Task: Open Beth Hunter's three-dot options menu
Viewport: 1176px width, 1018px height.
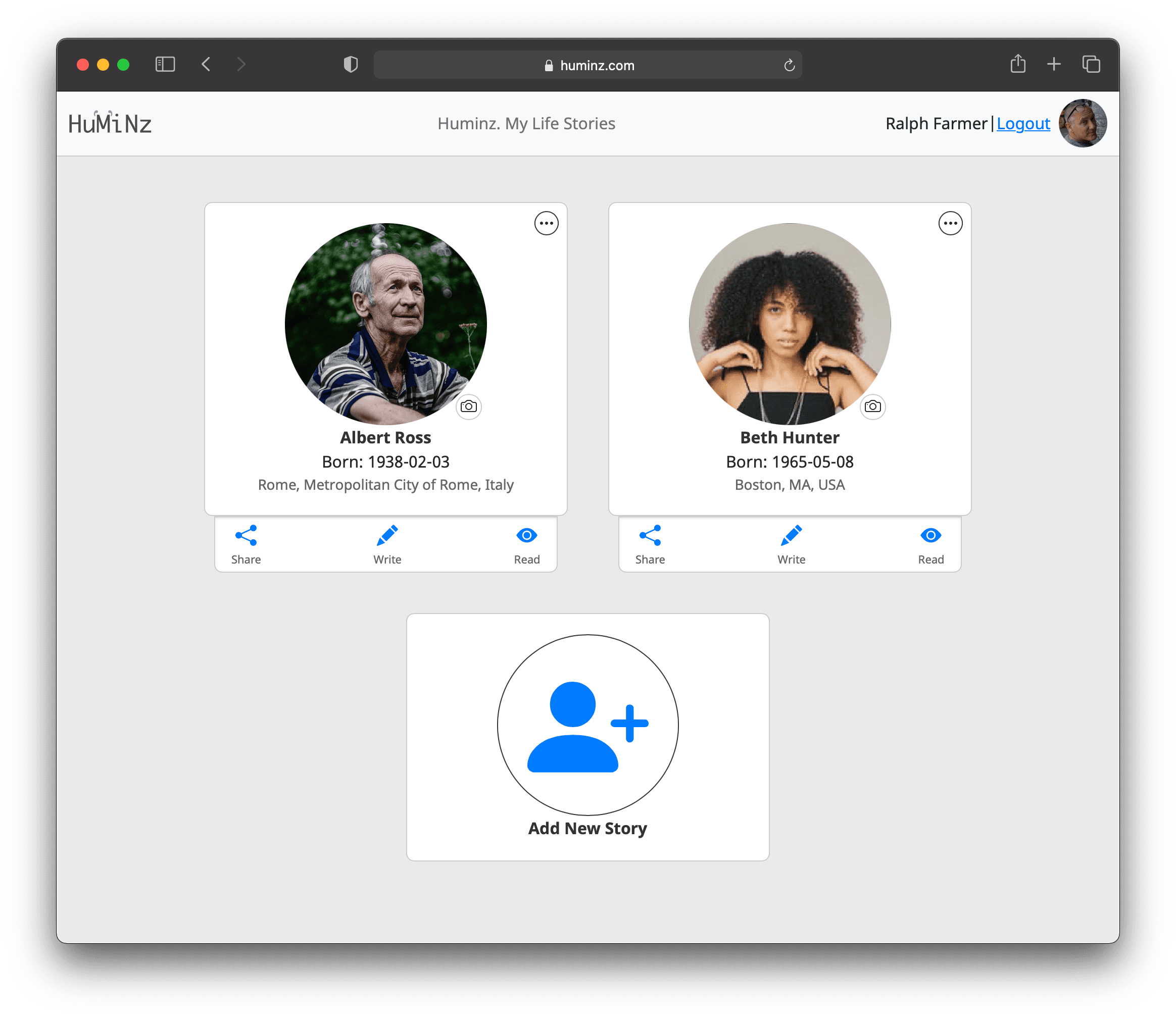Action: coord(950,223)
